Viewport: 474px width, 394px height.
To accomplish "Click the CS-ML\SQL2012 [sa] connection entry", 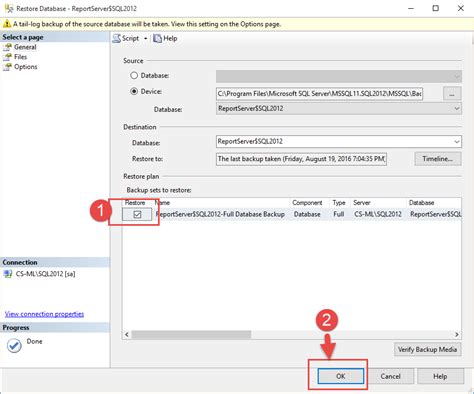I will (x=45, y=274).
